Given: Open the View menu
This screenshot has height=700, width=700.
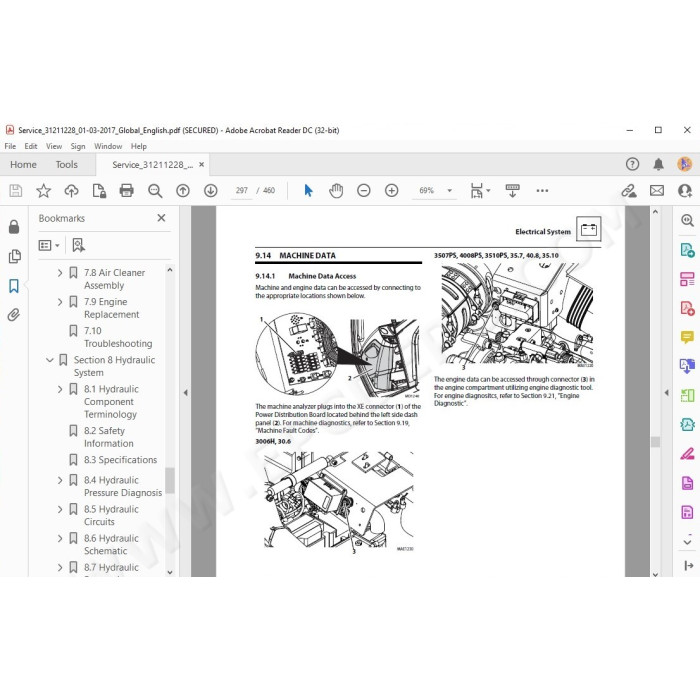Looking at the screenshot, I should coord(54,146).
